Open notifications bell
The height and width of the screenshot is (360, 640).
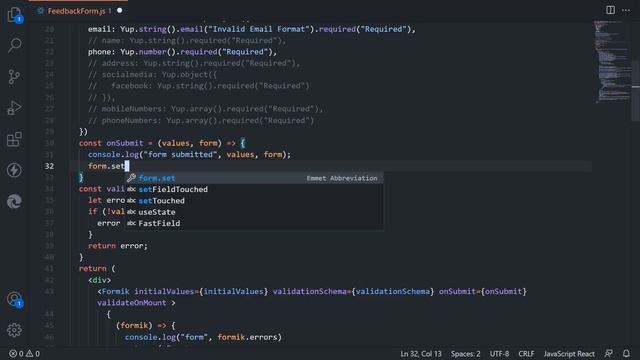point(626,353)
